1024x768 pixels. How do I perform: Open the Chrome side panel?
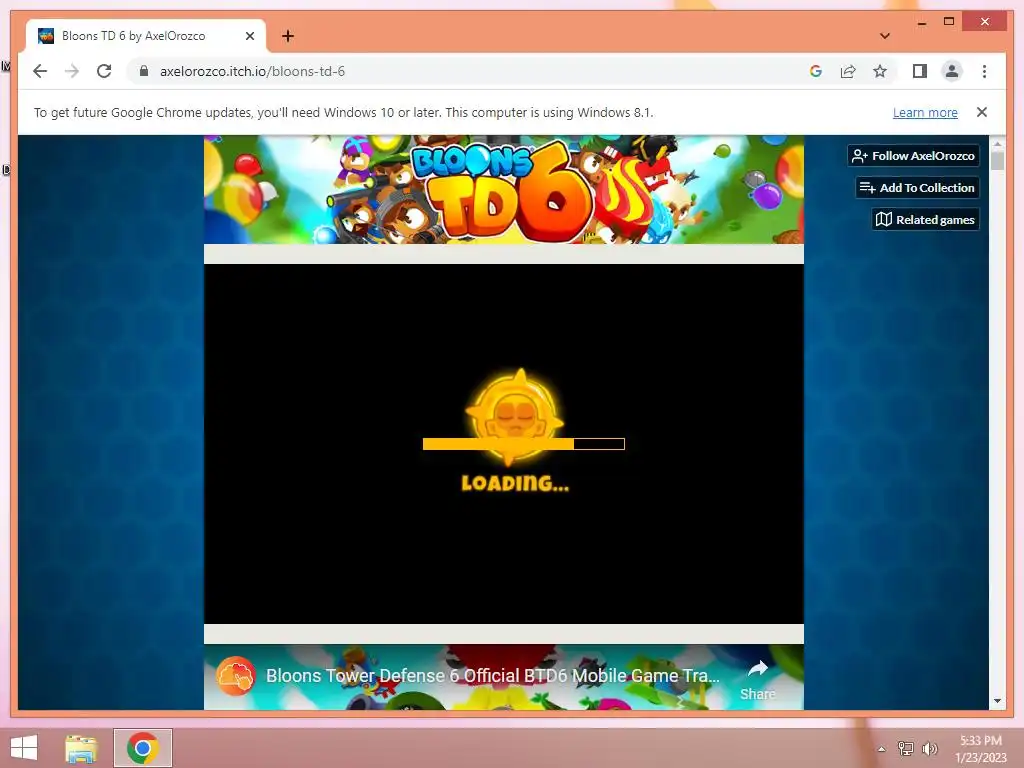pyautogui.click(x=920, y=71)
